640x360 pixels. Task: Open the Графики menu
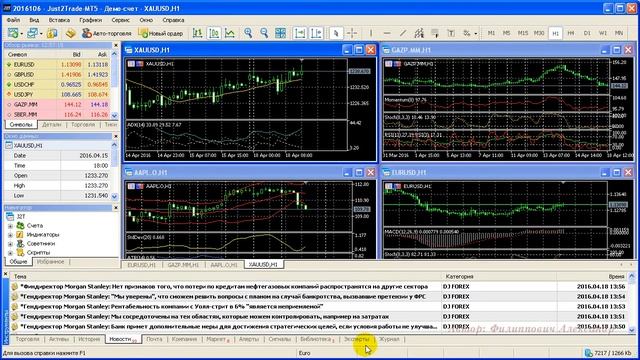91,20
